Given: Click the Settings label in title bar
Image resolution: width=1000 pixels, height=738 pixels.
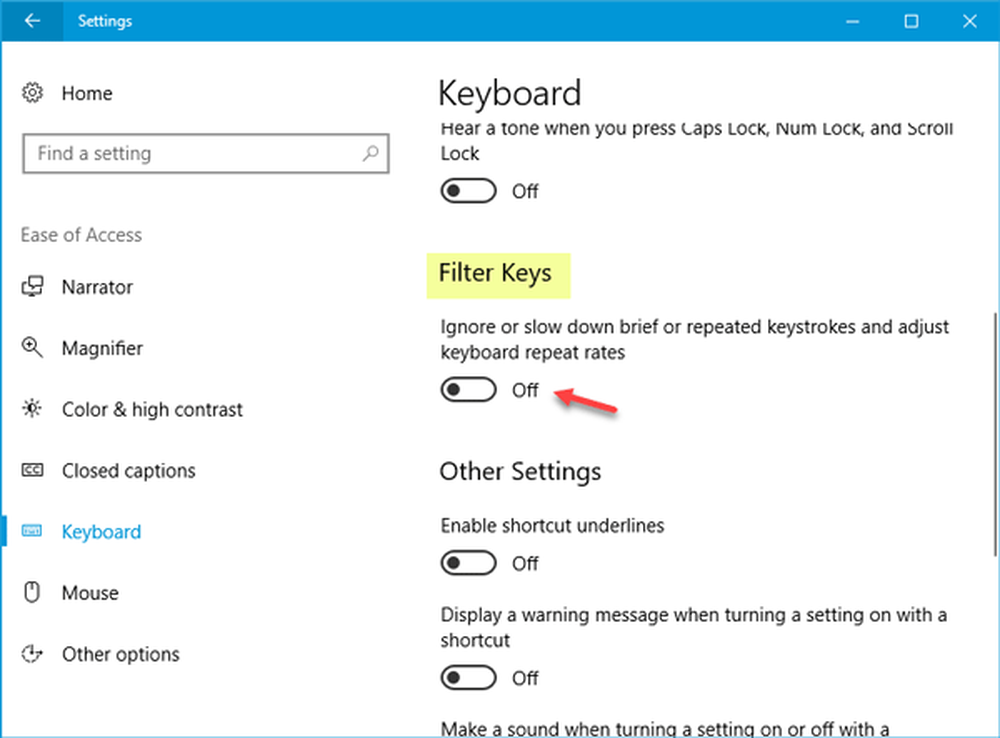Looking at the screenshot, I should [104, 20].
